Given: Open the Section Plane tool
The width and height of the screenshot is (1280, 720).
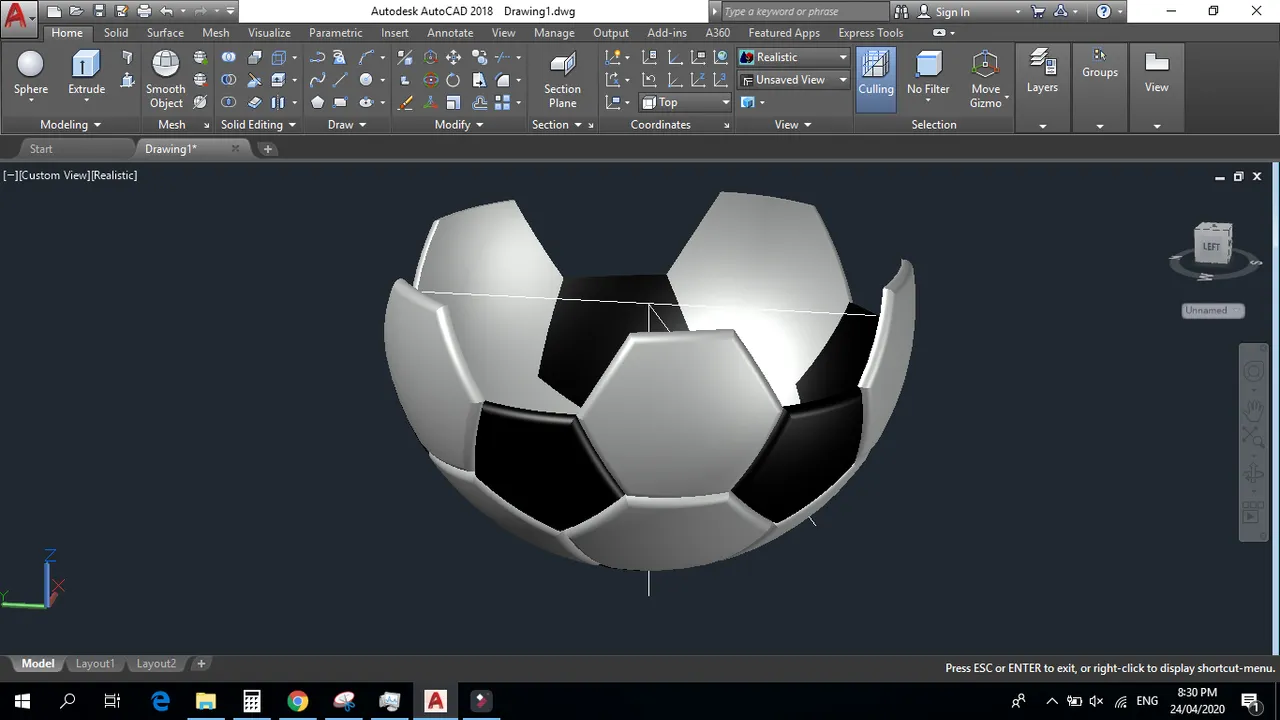Looking at the screenshot, I should pos(562,80).
